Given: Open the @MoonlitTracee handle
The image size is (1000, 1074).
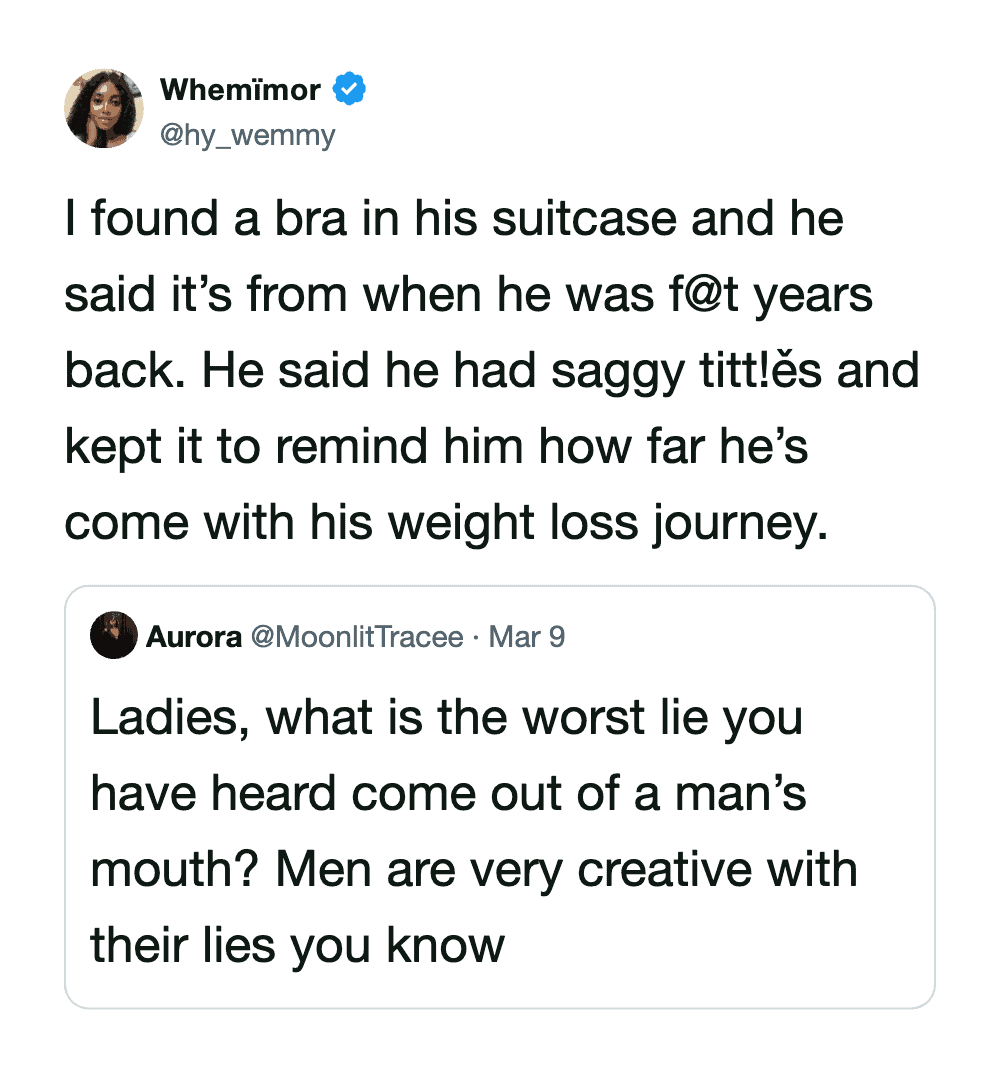Looking at the screenshot, I should (x=356, y=636).
